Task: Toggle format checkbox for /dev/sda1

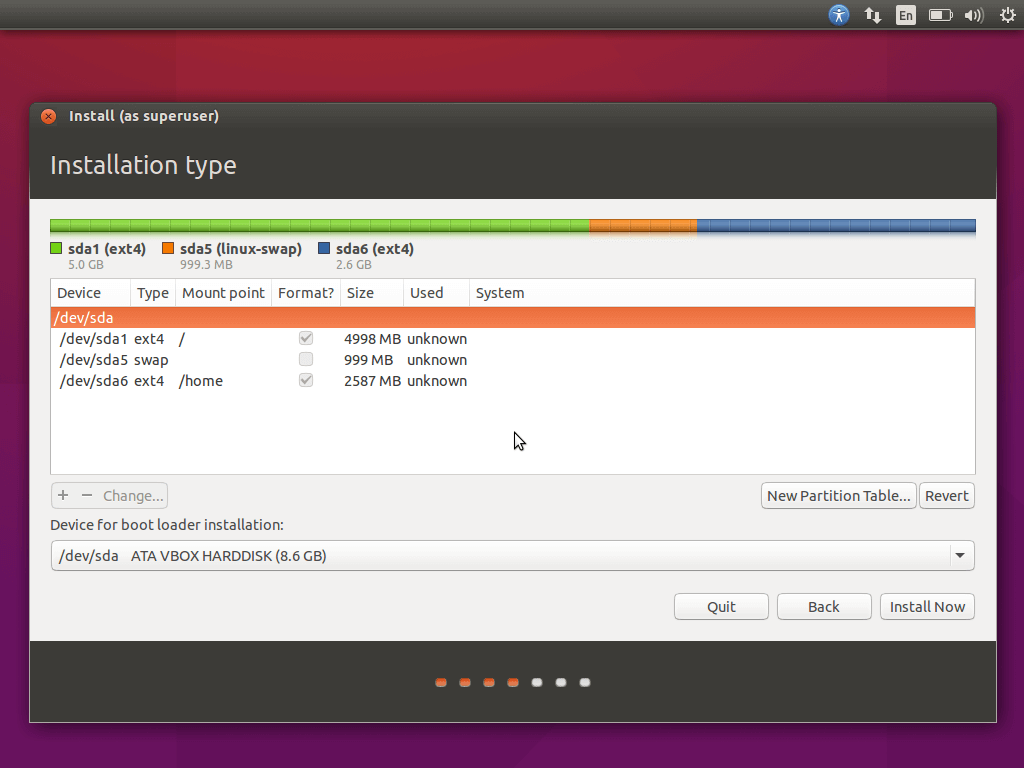Action: click(x=306, y=339)
